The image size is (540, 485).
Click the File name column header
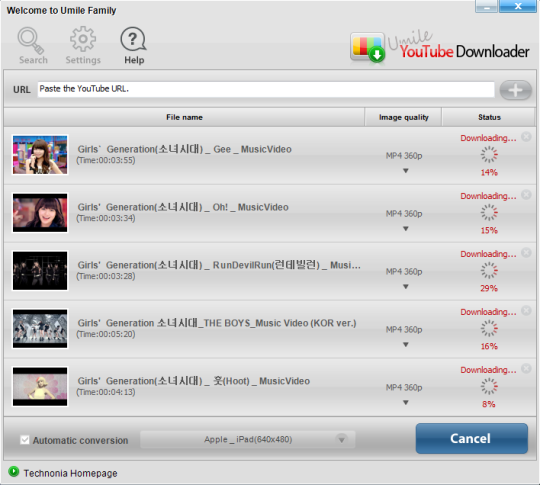click(x=184, y=117)
